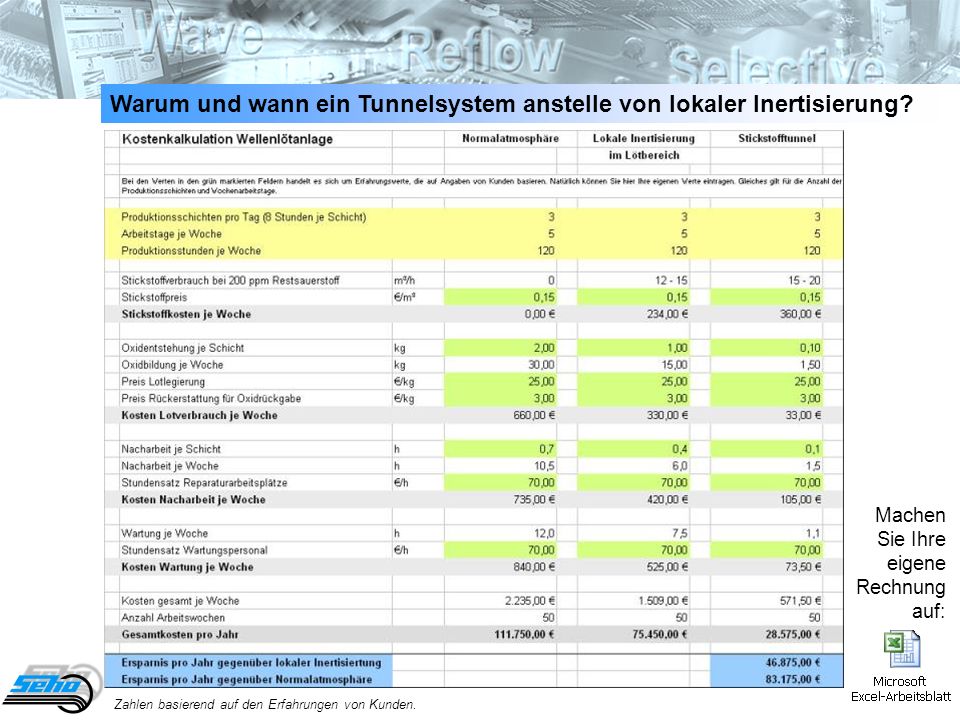Select the '33,00 €' solder cost cell
Screen dimensions: 960x720
pos(803,415)
